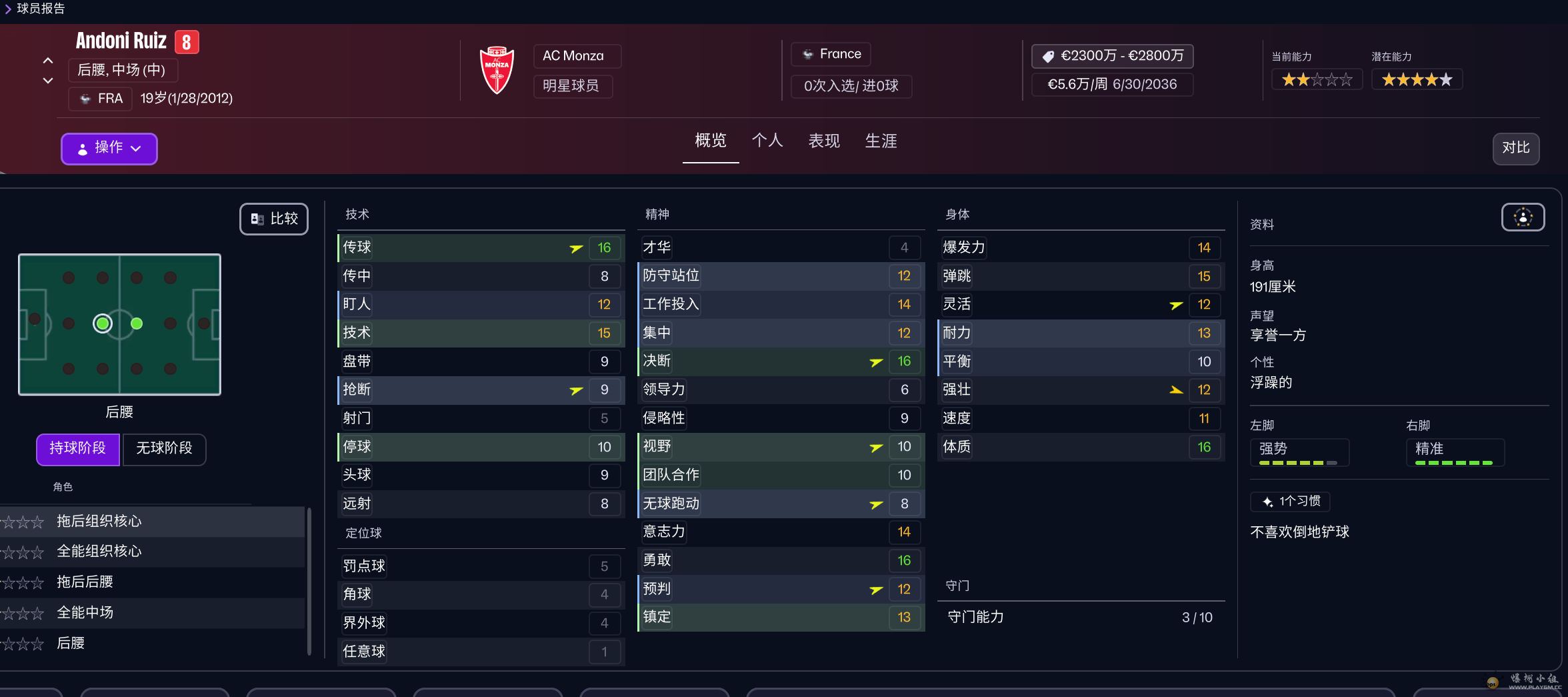Click the star rating beside 后腰 role

point(23,644)
